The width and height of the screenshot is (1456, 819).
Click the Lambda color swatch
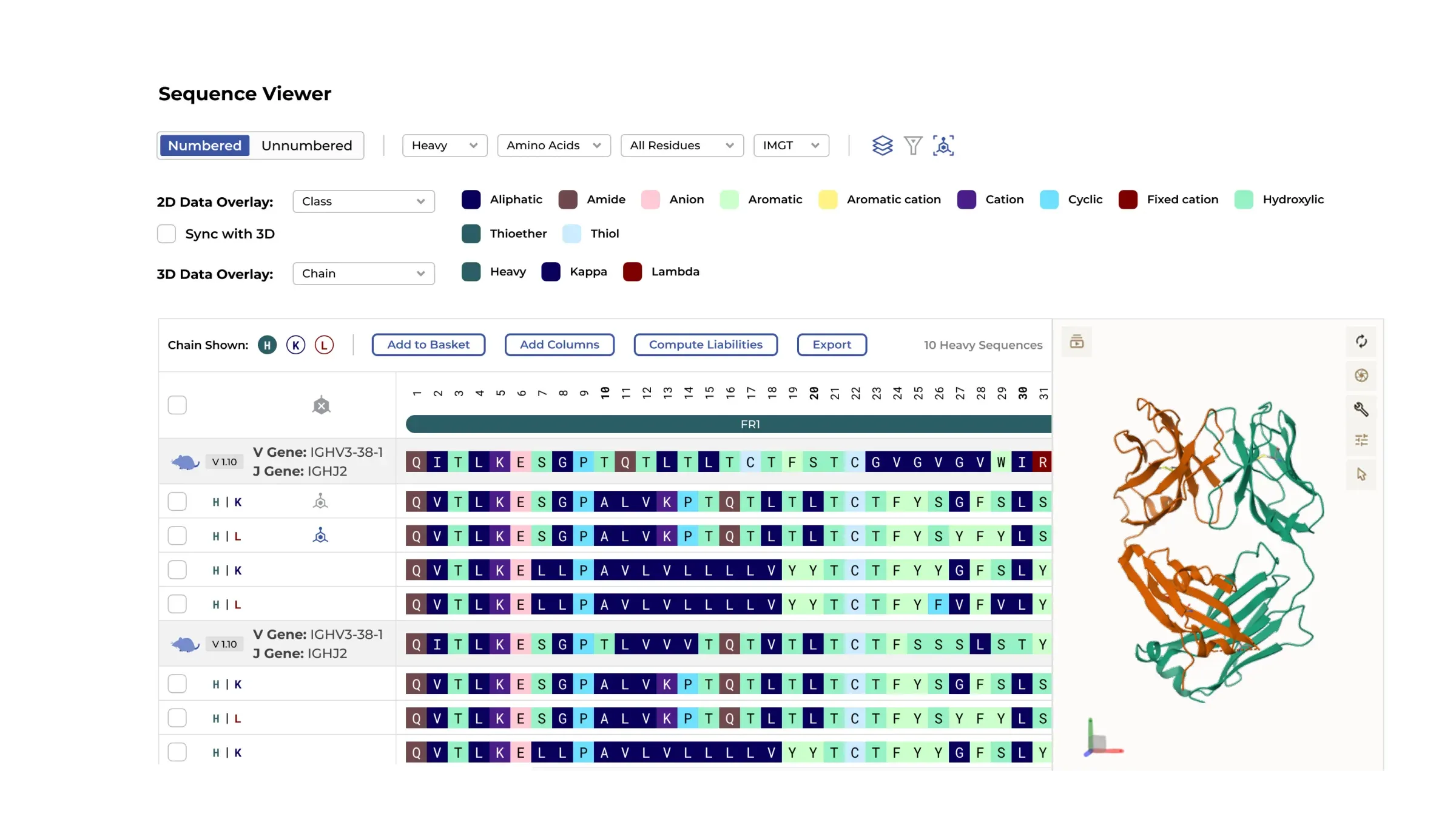(632, 272)
